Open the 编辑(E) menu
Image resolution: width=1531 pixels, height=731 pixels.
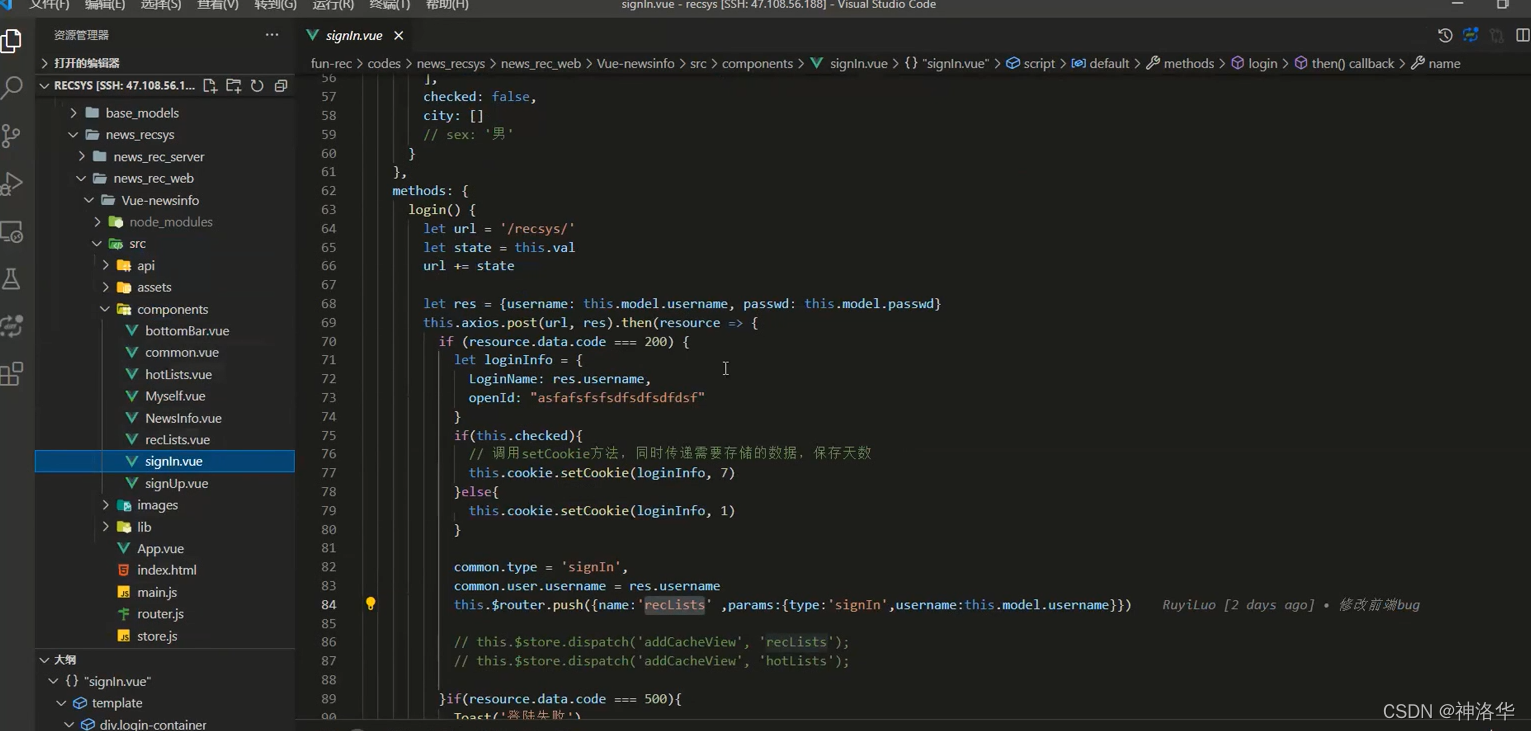point(105,5)
